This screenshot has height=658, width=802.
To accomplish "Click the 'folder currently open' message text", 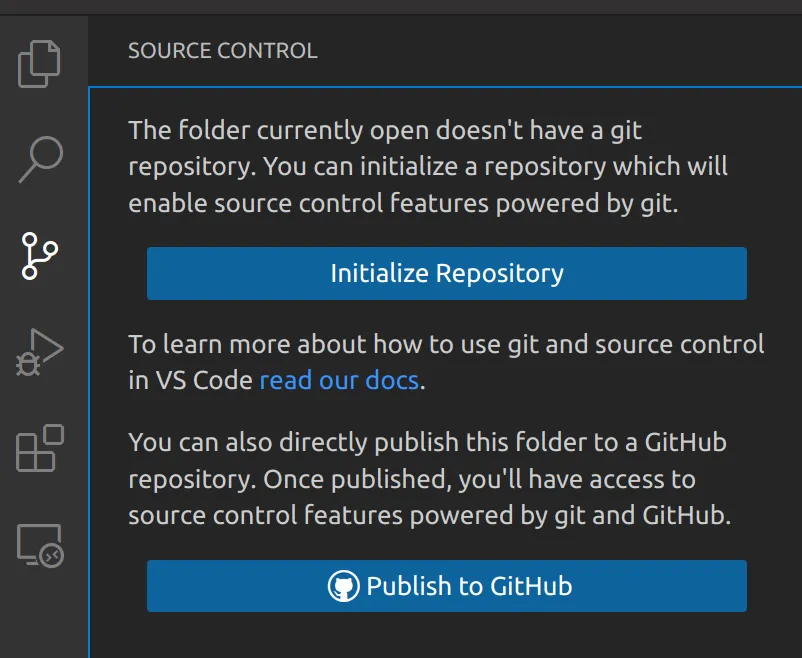I will click(x=385, y=131).
